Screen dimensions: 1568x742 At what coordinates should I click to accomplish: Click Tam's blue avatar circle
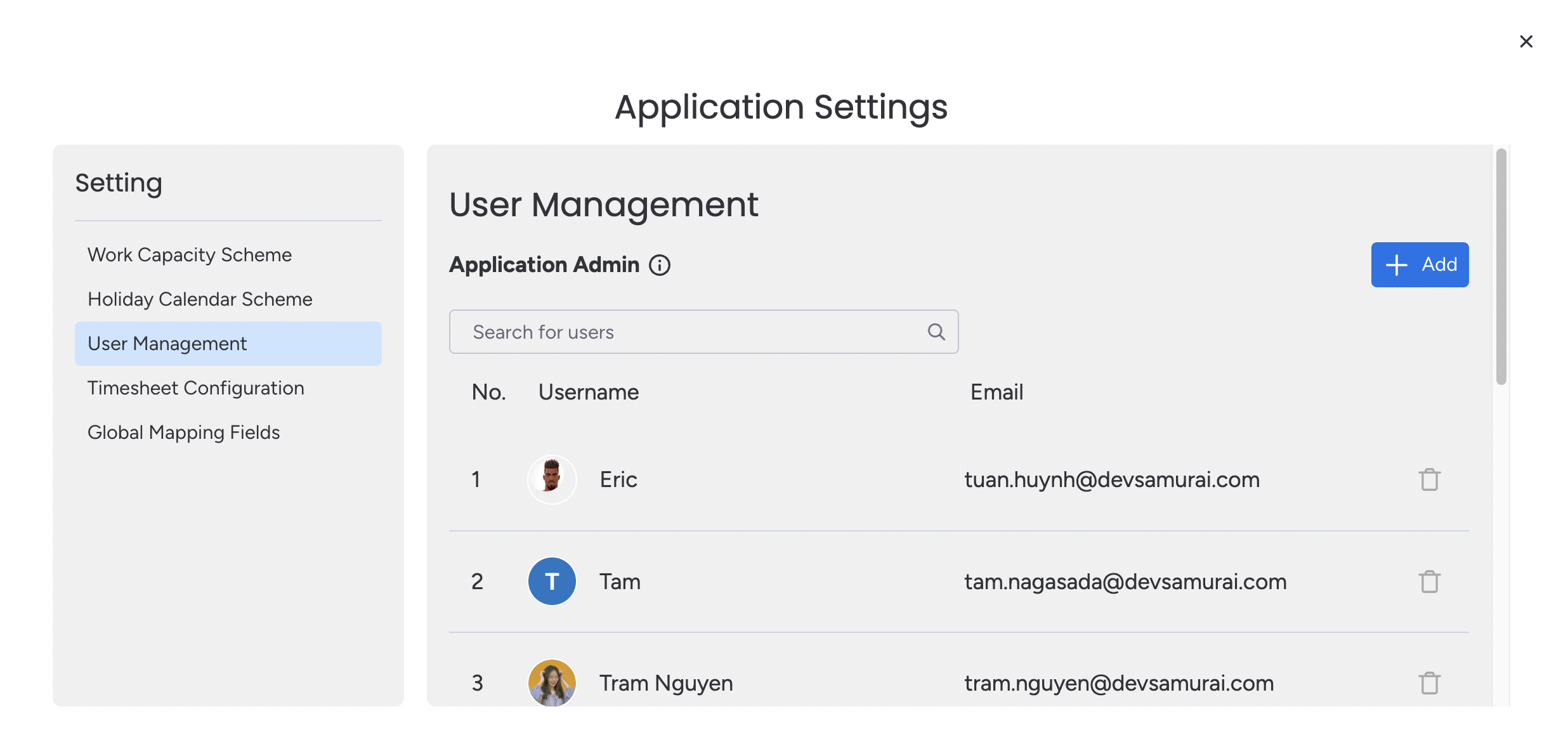coord(551,580)
